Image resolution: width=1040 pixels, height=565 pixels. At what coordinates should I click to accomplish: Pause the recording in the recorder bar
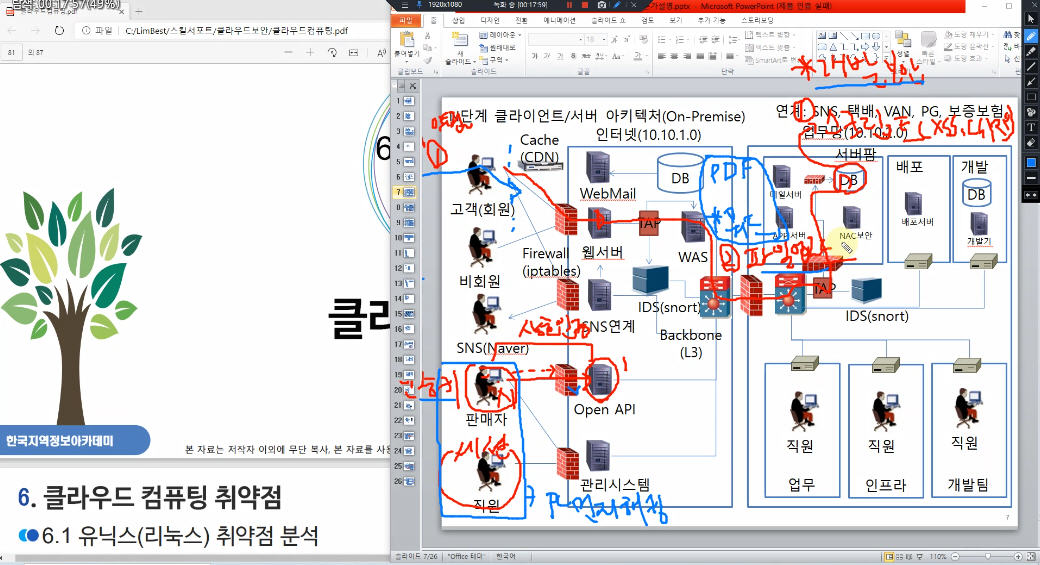(569, 5)
